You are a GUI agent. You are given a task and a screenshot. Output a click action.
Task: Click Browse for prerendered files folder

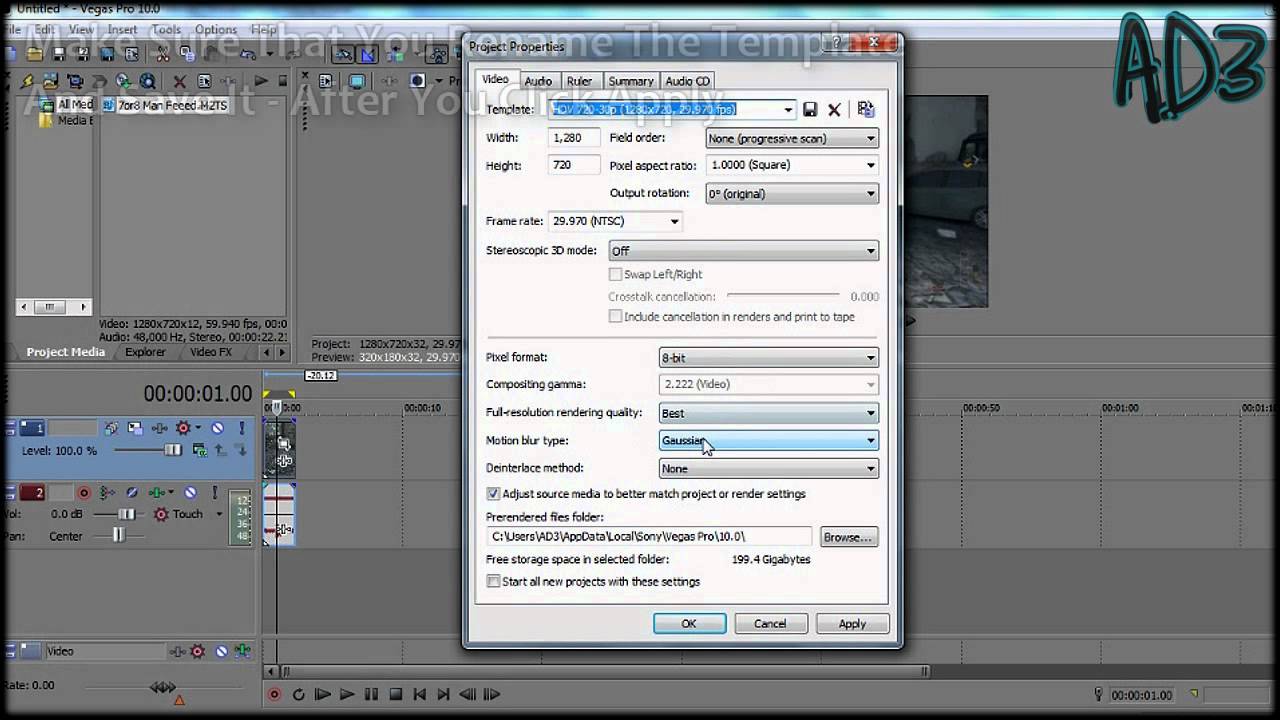[848, 537]
